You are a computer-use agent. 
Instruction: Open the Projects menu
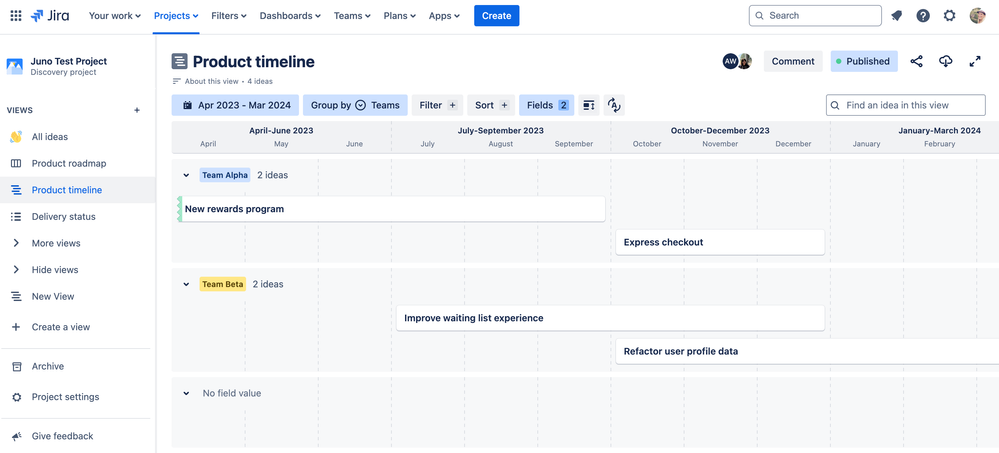176,16
